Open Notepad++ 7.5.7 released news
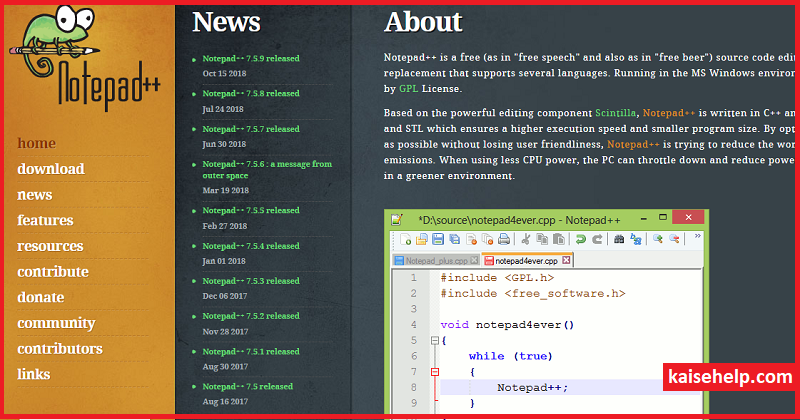The image size is (800, 420). point(251,129)
